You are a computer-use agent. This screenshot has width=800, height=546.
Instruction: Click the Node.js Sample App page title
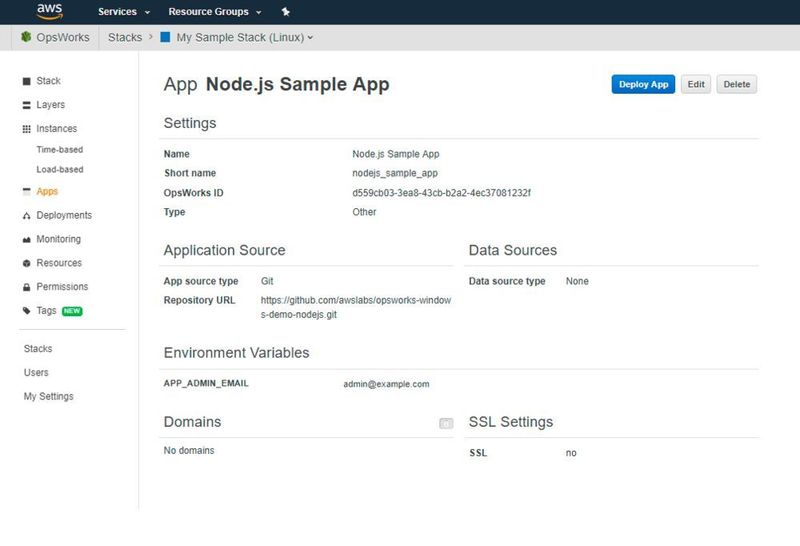[297, 84]
